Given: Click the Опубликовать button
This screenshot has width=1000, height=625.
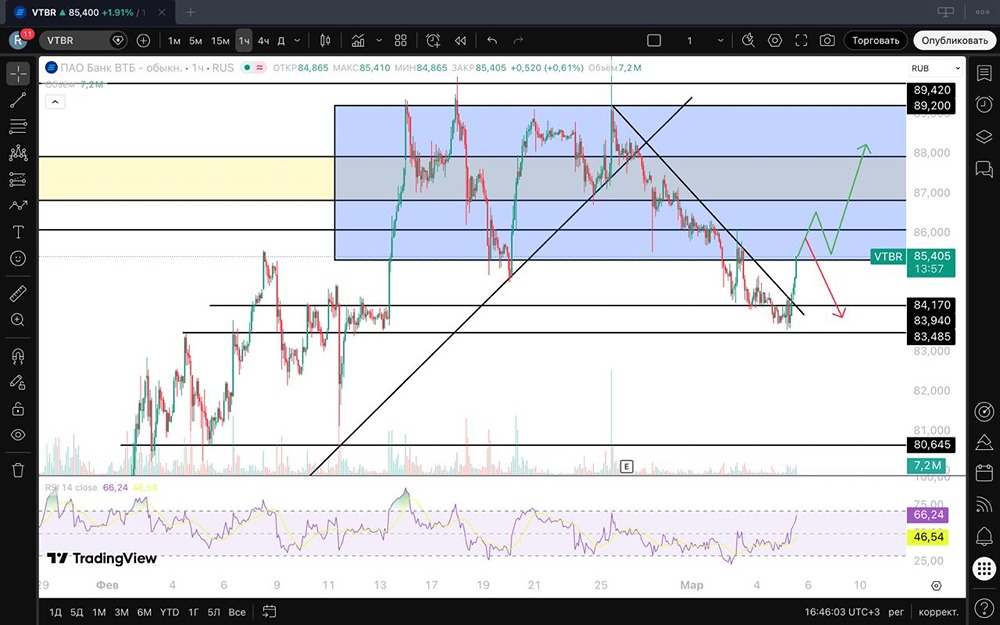Looking at the screenshot, I should click(x=954, y=40).
